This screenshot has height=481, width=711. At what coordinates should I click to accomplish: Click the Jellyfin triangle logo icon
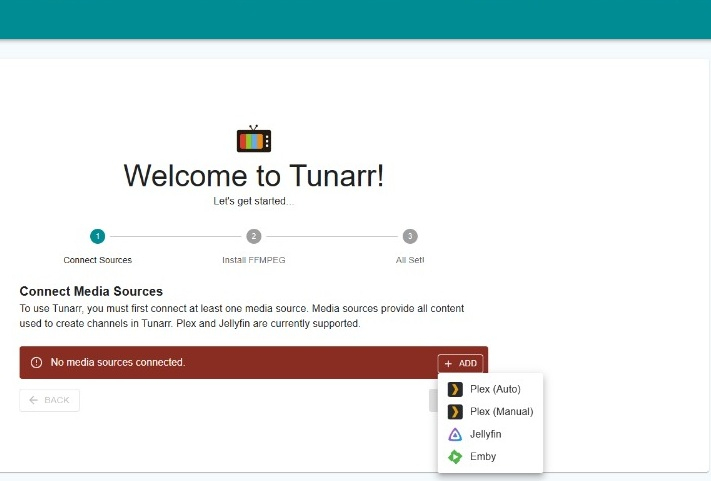pyautogui.click(x=455, y=434)
